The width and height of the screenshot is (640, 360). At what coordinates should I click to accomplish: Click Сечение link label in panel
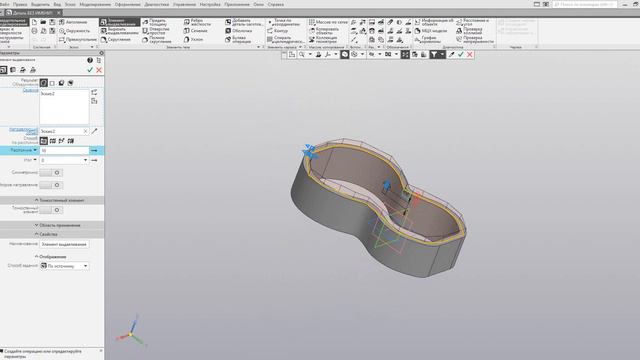point(30,90)
